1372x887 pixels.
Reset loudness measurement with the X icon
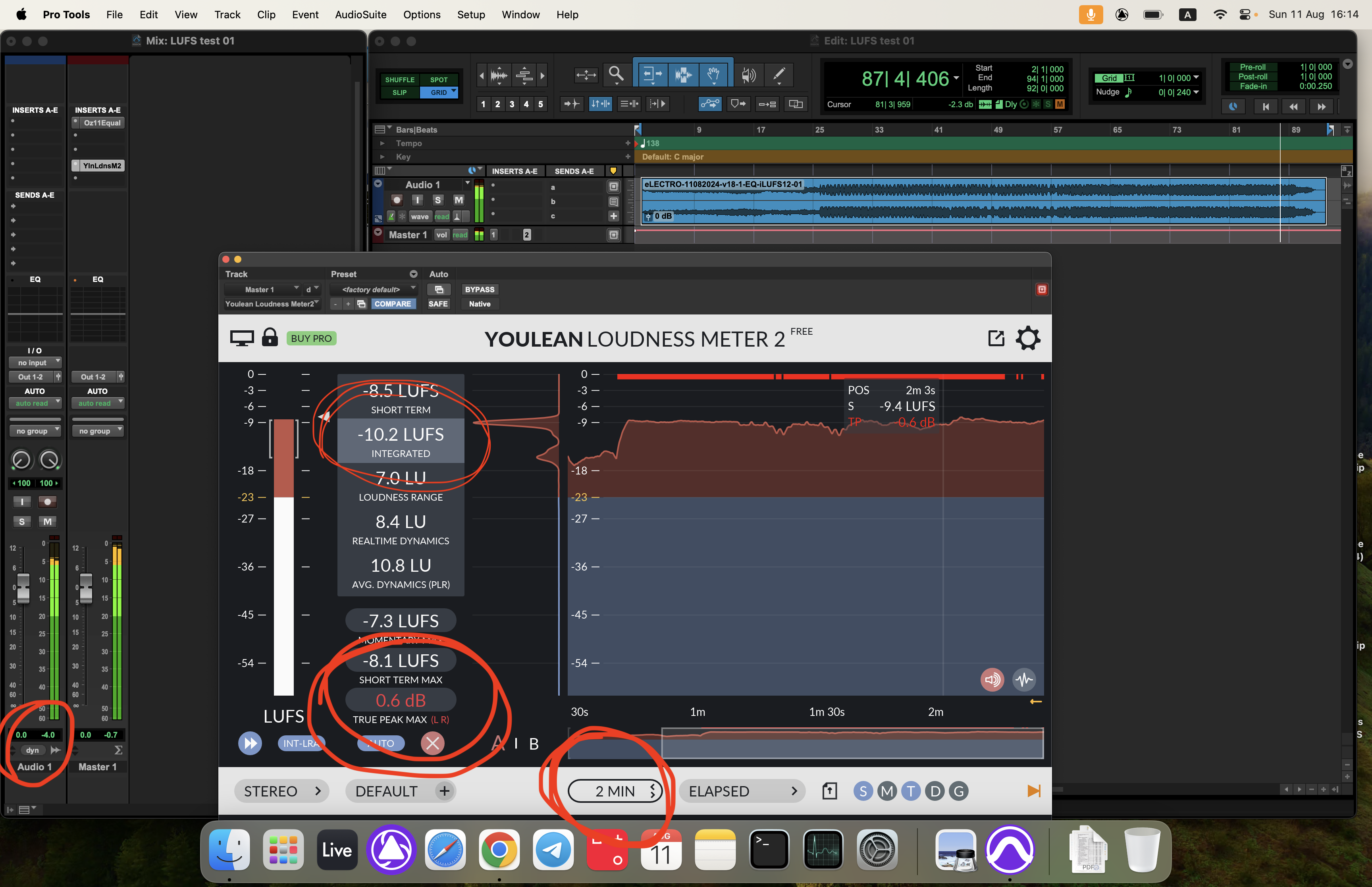click(432, 743)
